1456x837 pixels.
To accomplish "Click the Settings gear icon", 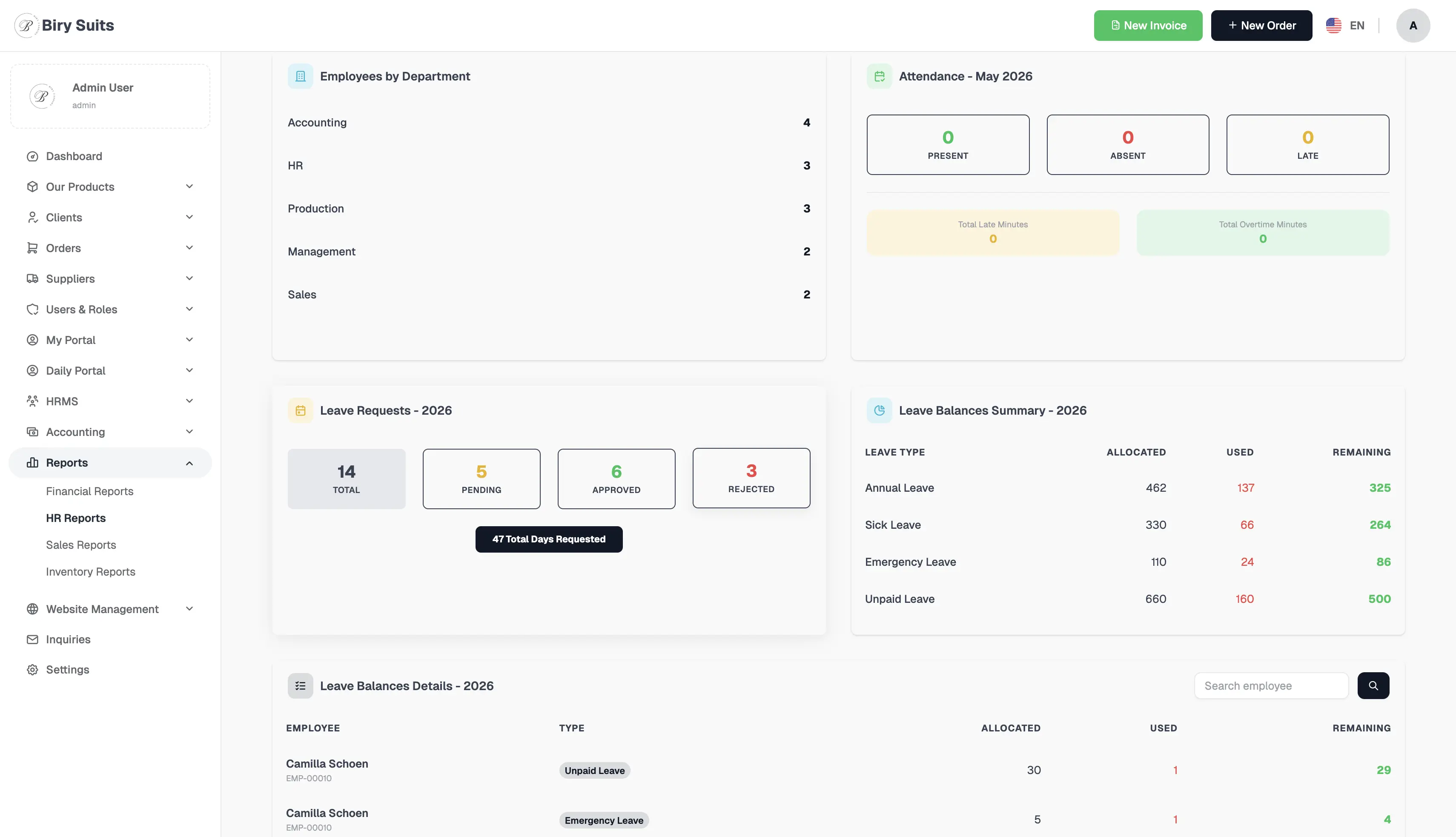I will (33, 670).
